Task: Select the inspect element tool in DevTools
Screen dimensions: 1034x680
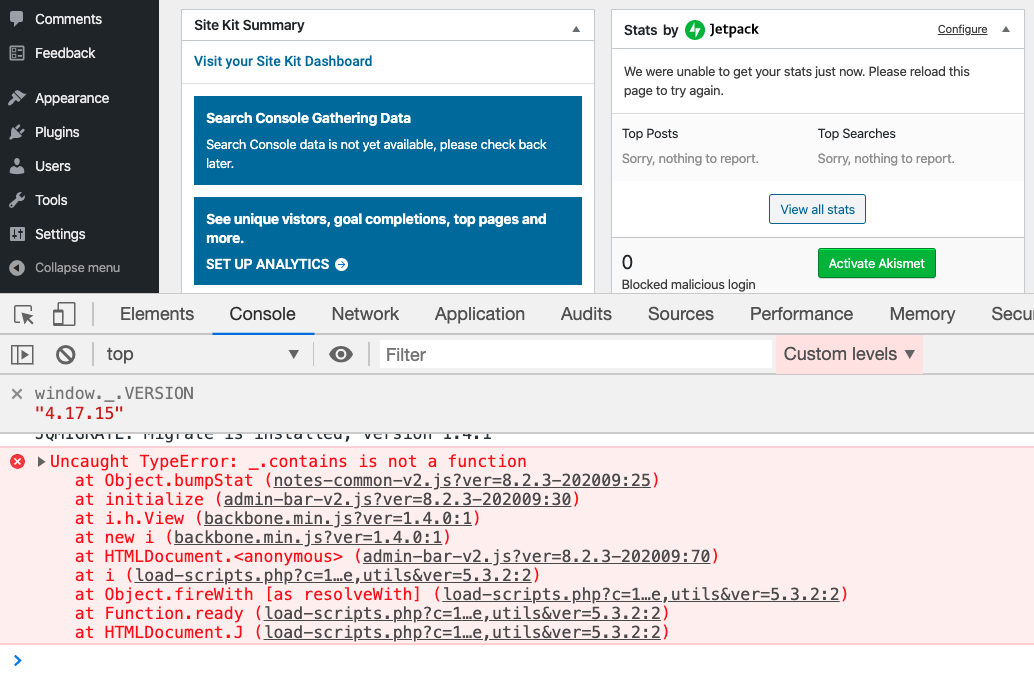Action: click(22, 314)
